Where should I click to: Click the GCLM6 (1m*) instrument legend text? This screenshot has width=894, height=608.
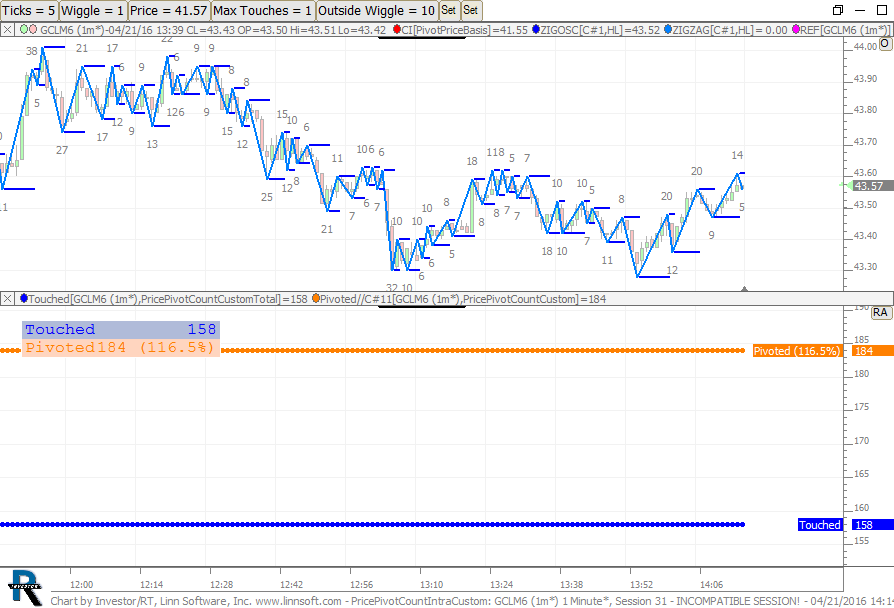coord(213,30)
